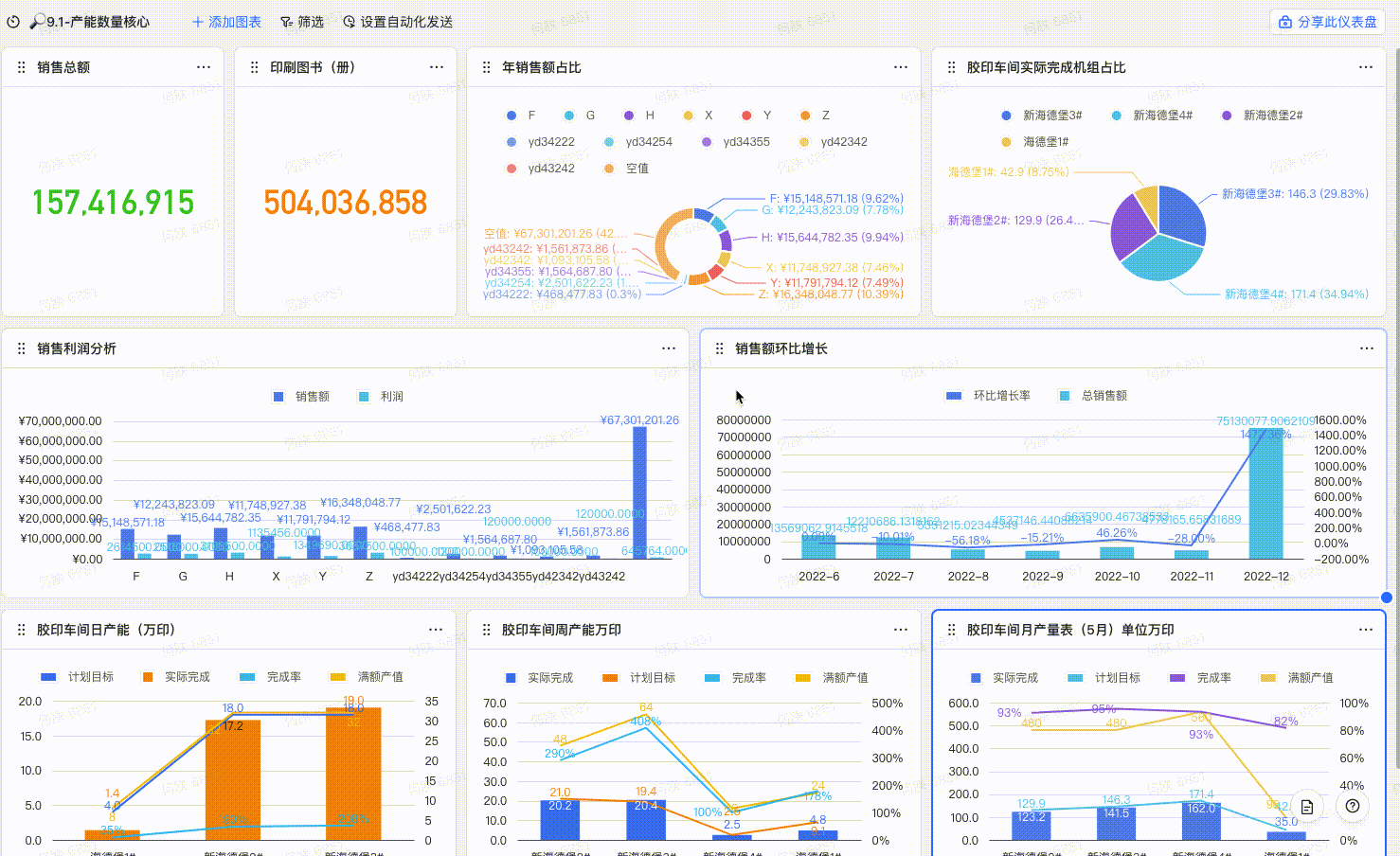
Task: Click the clock history icon beside dashboard title
Action: point(13,22)
